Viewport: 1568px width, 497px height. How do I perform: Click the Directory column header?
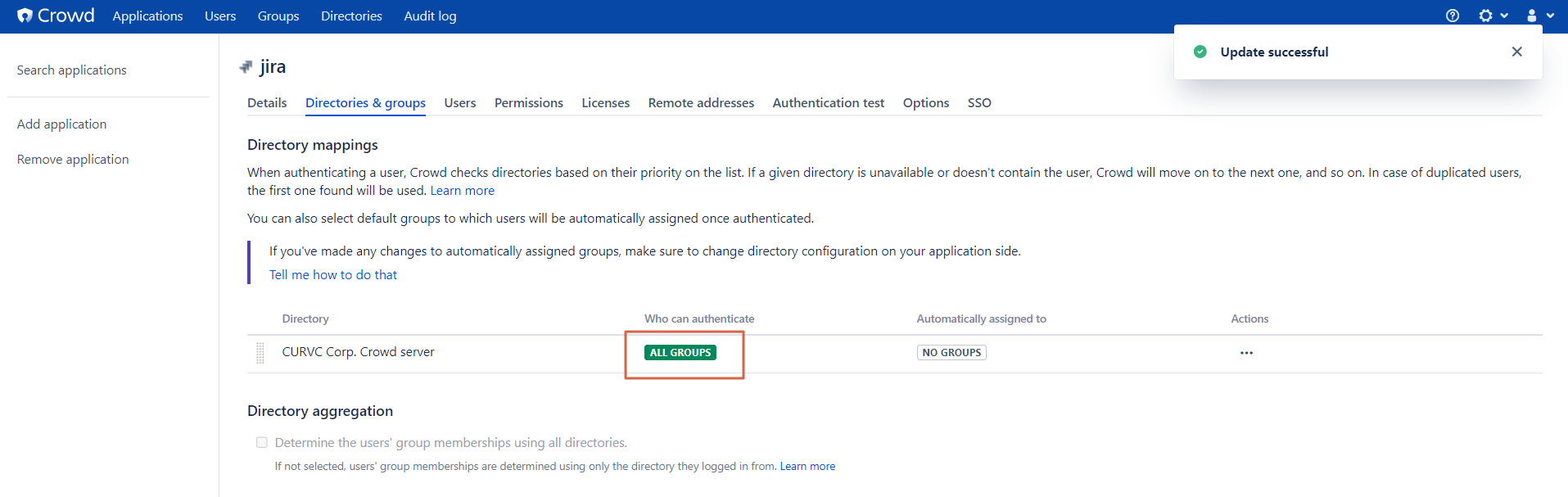[305, 319]
